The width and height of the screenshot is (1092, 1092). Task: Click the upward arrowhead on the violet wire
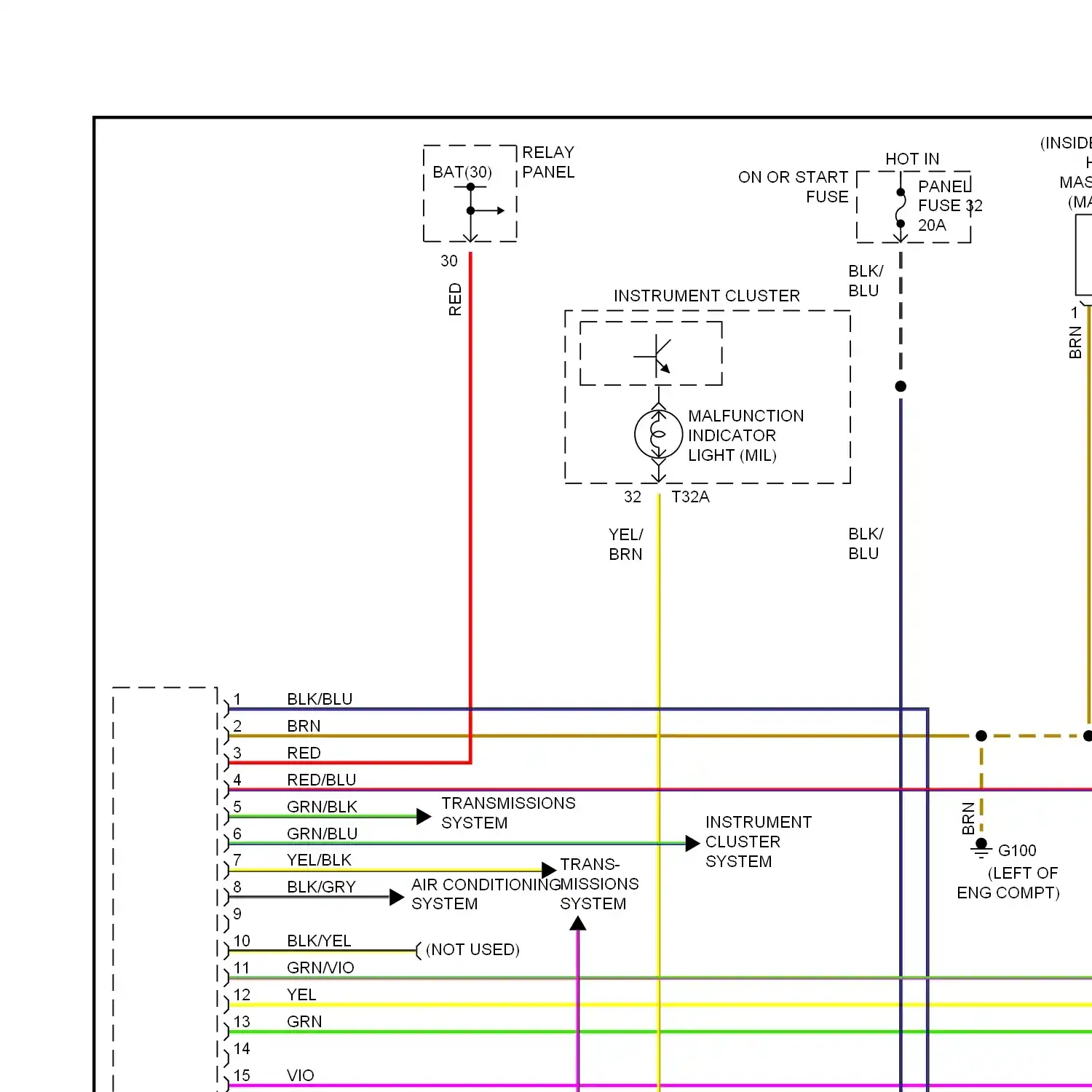click(x=578, y=923)
